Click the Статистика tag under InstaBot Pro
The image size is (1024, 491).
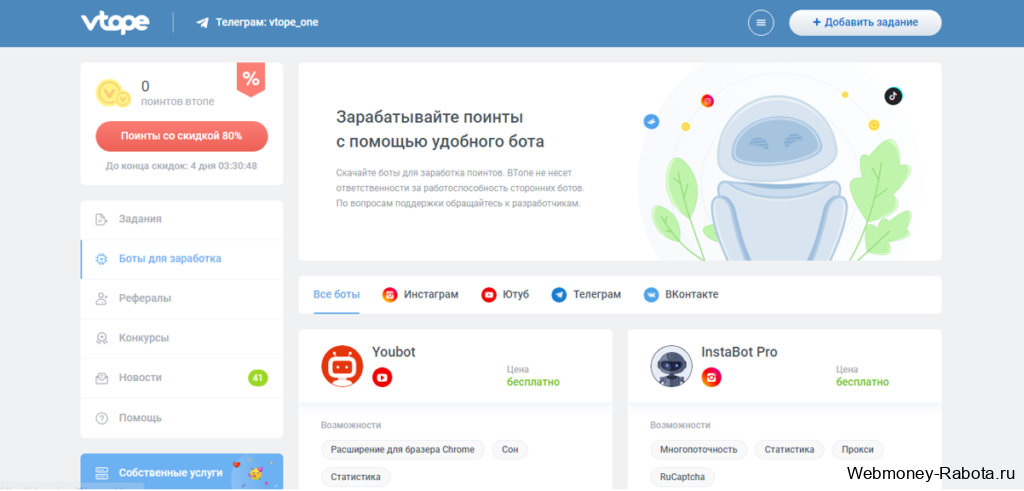790,450
